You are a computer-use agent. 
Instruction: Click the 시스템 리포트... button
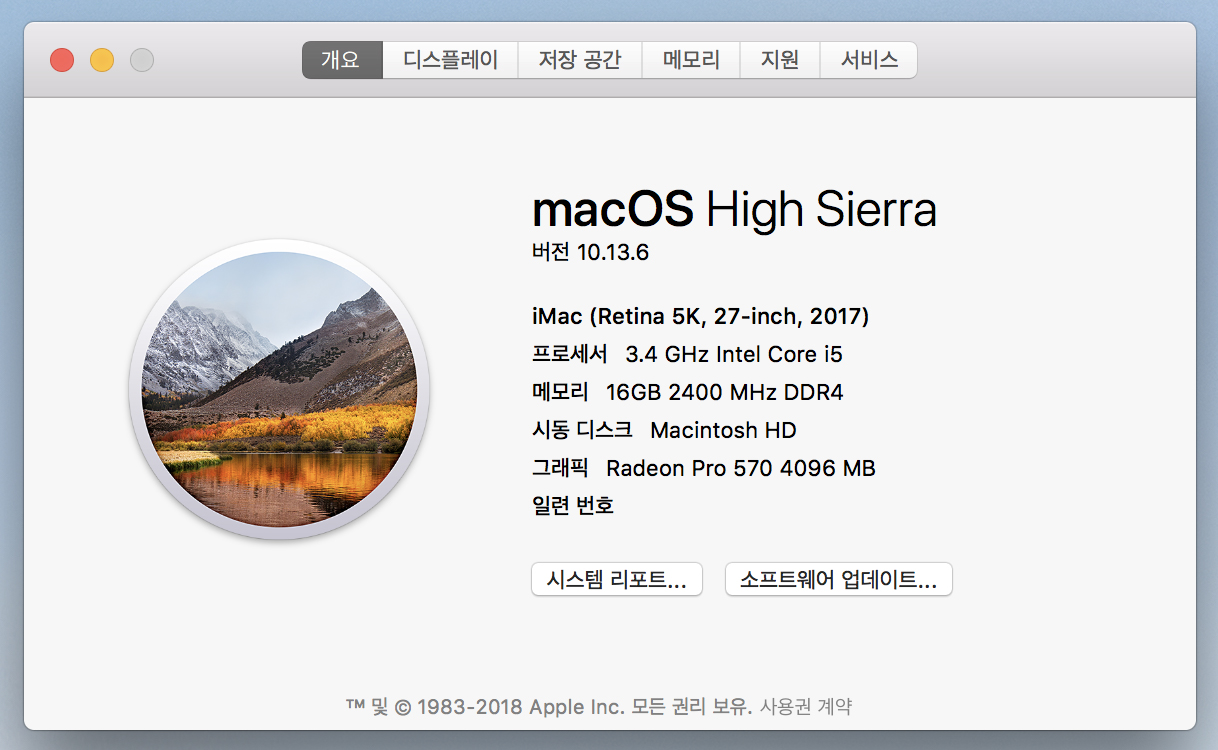616,580
